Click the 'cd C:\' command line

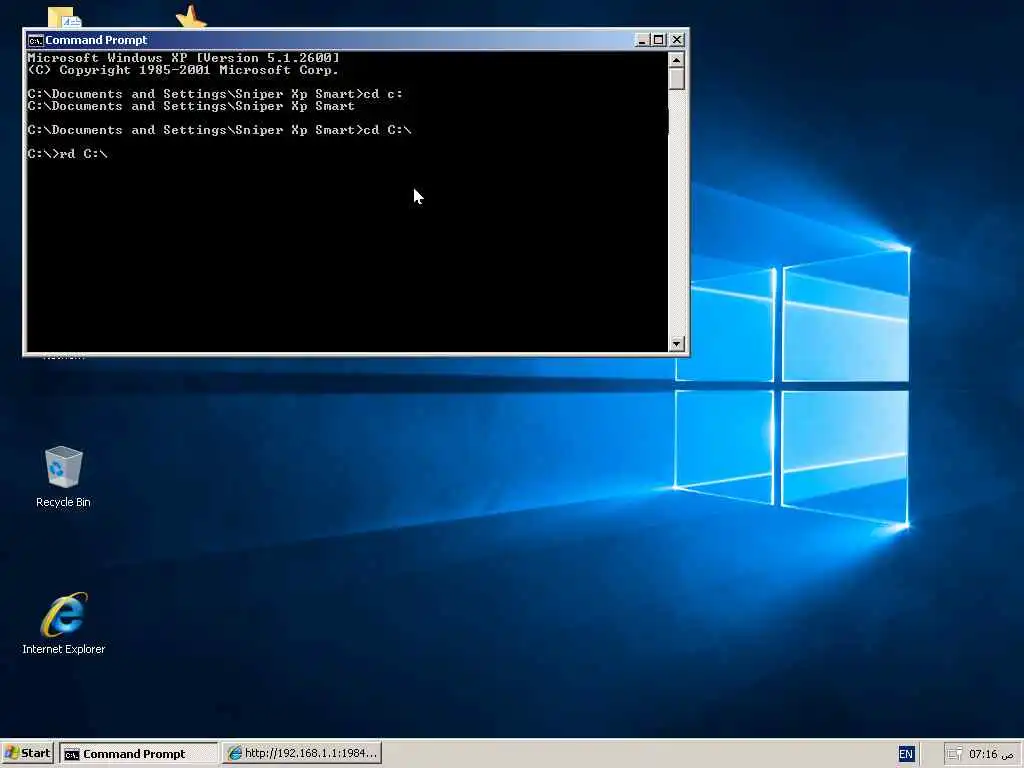[x=219, y=130]
